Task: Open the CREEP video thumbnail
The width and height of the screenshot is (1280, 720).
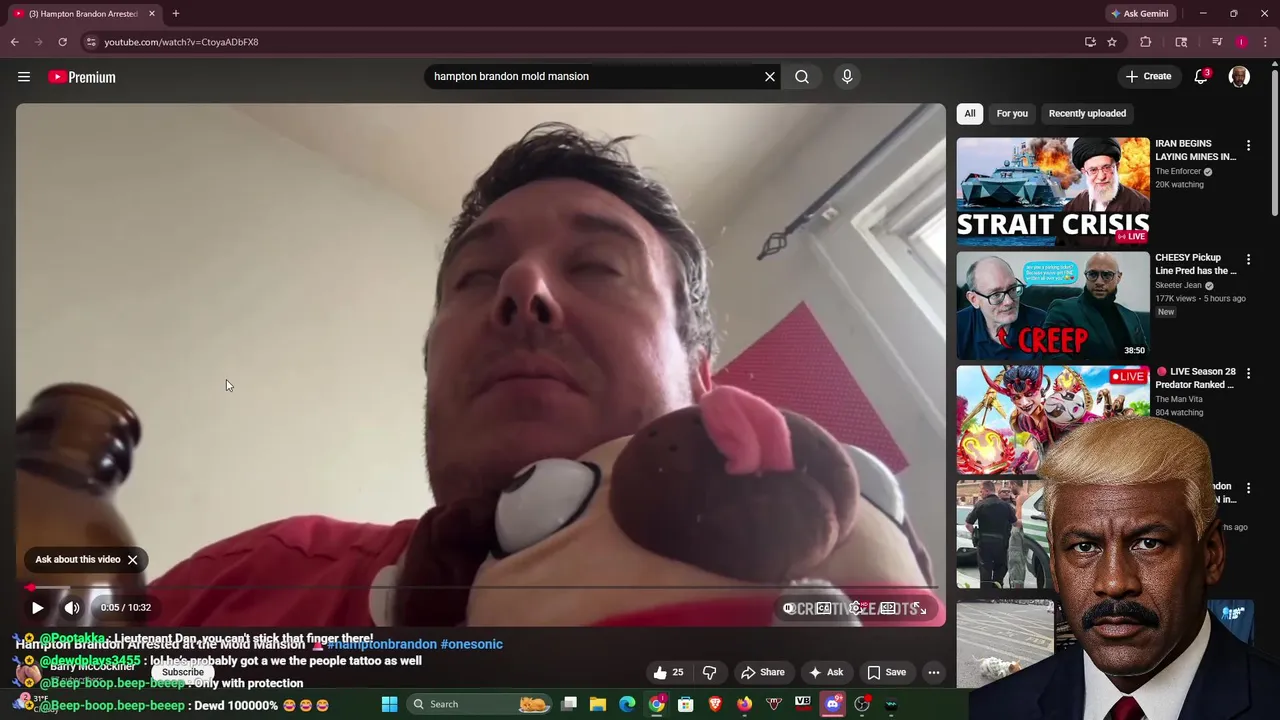Action: click(x=1053, y=305)
